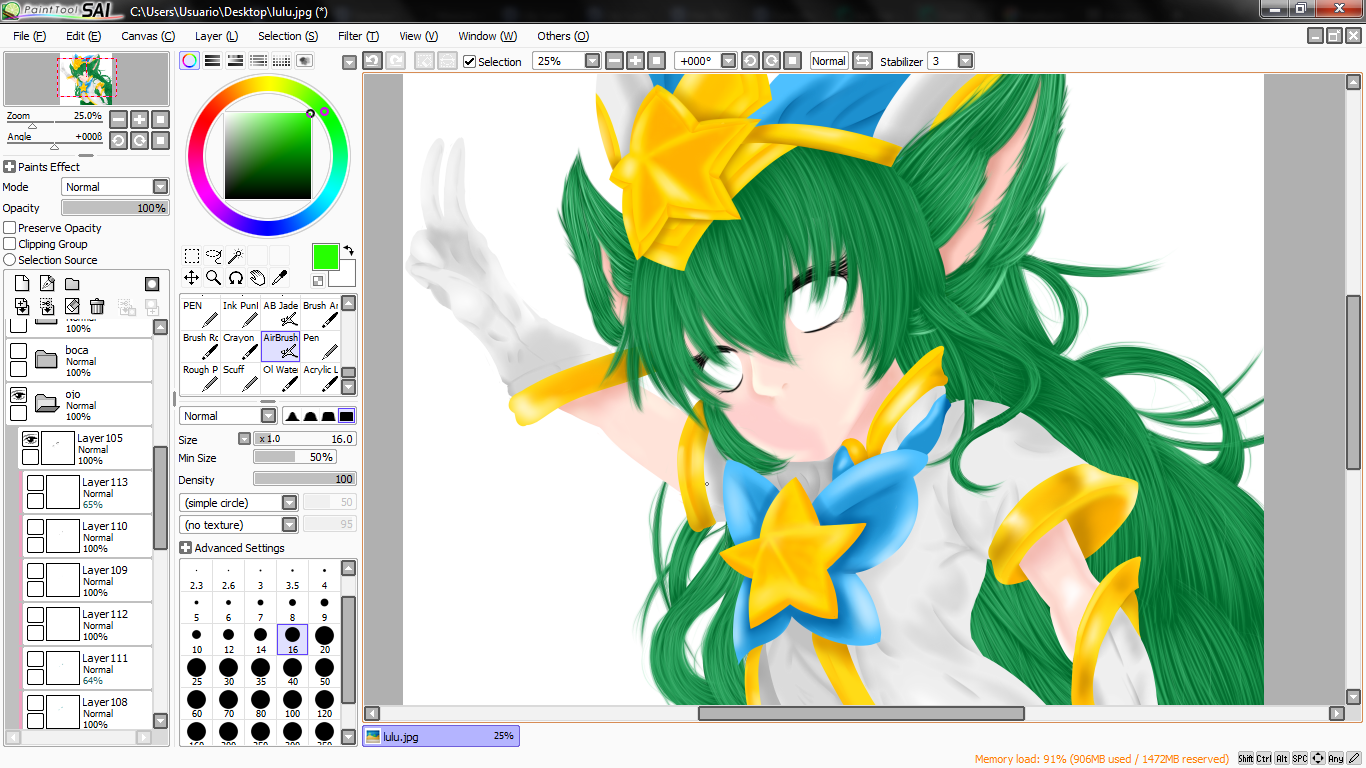1366x768 pixels.
Task: Open the Filter menu
Action: pos(358,36)
